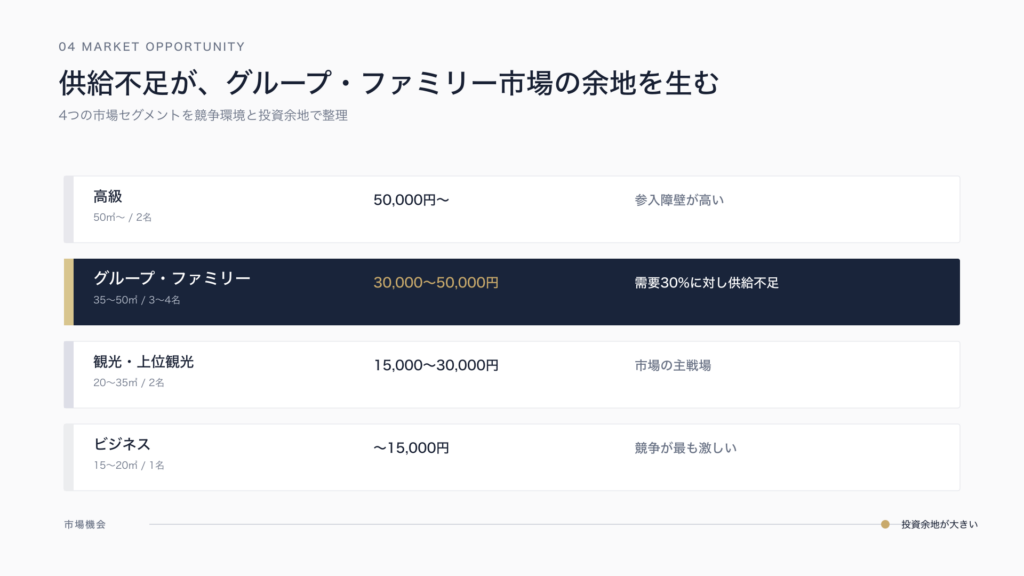Click the 投資余地が大きい legend label
1024x576 pixels.
pyautogui.click(x=940, y=524)
